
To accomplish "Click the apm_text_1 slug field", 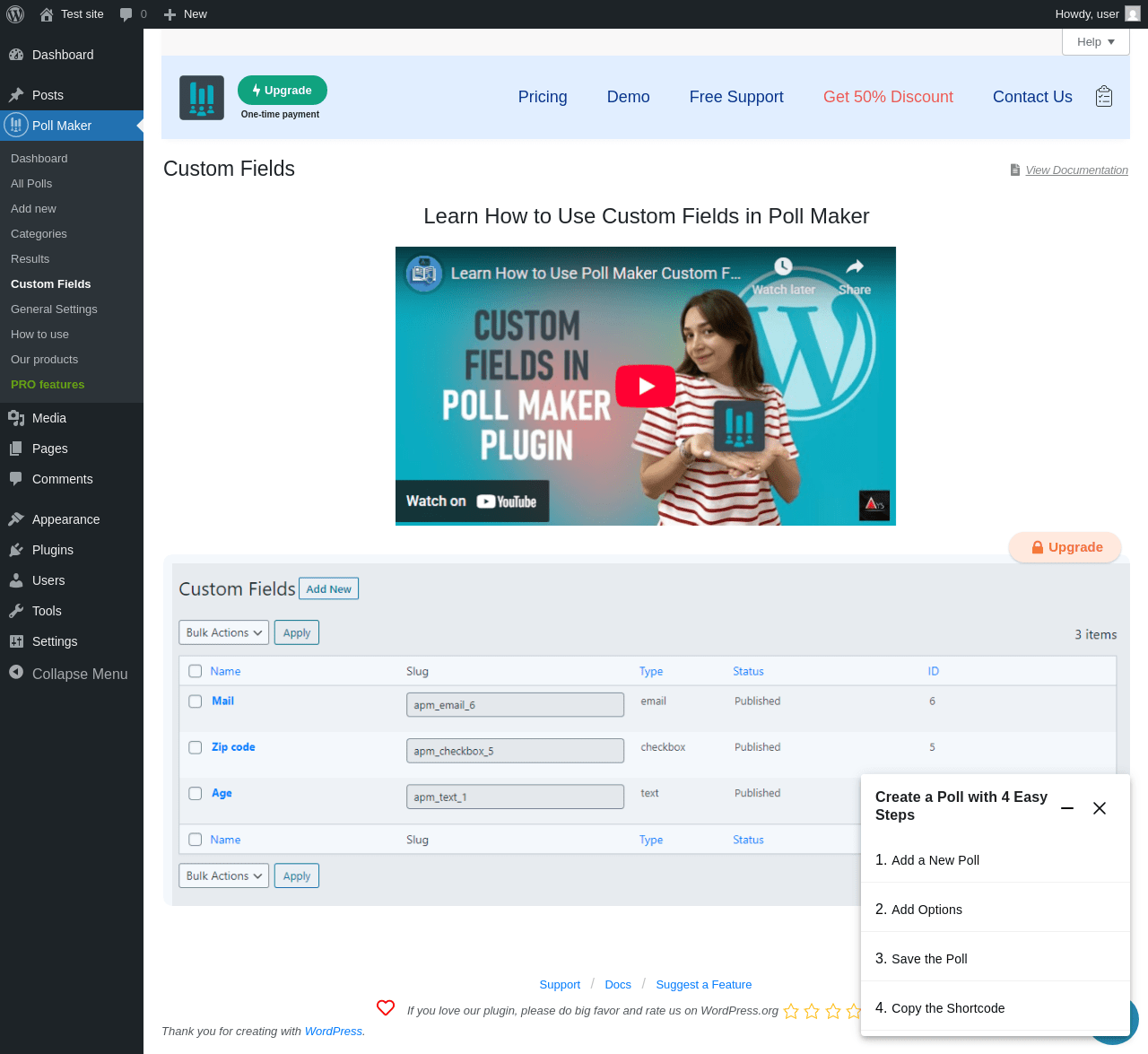I will pos(515,797).
